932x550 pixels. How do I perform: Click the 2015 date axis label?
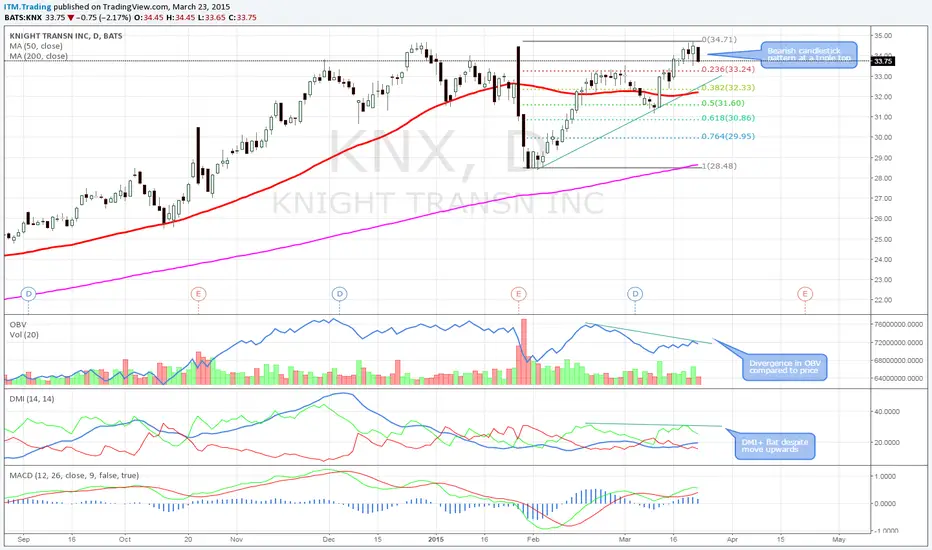coord(436,540)
